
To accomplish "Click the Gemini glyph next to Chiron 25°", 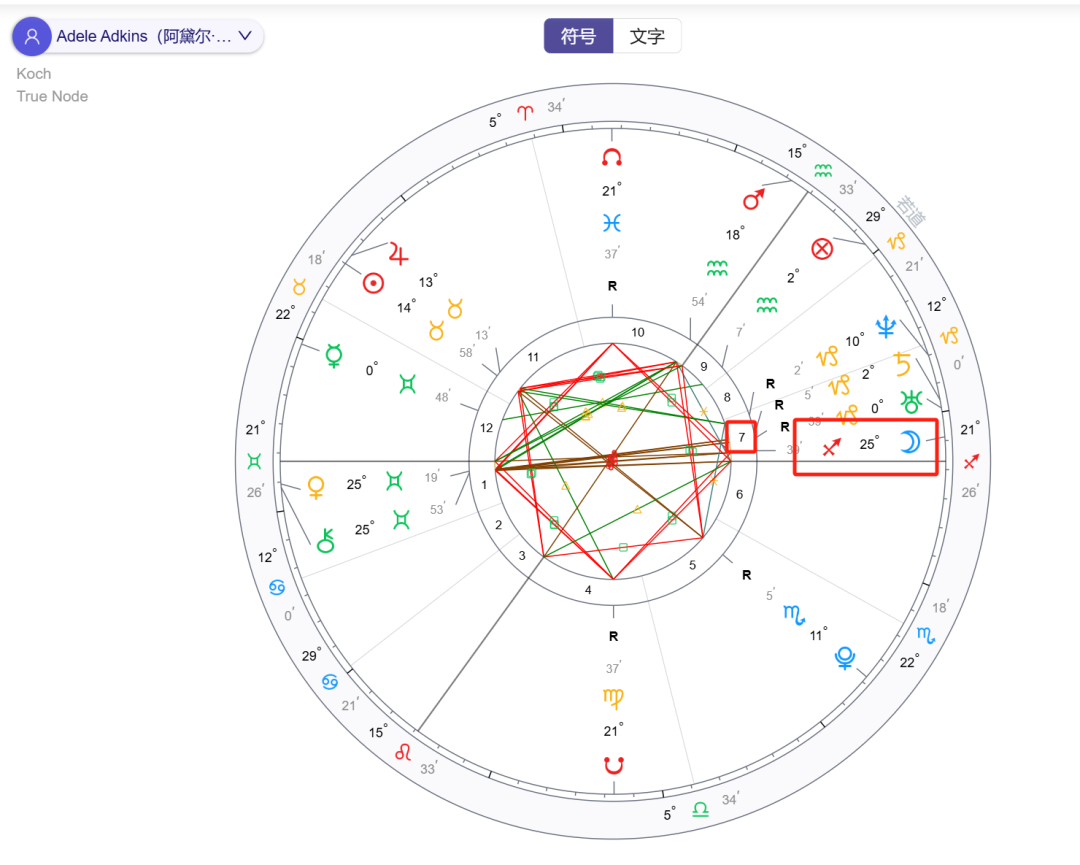I will click(401, 519).
